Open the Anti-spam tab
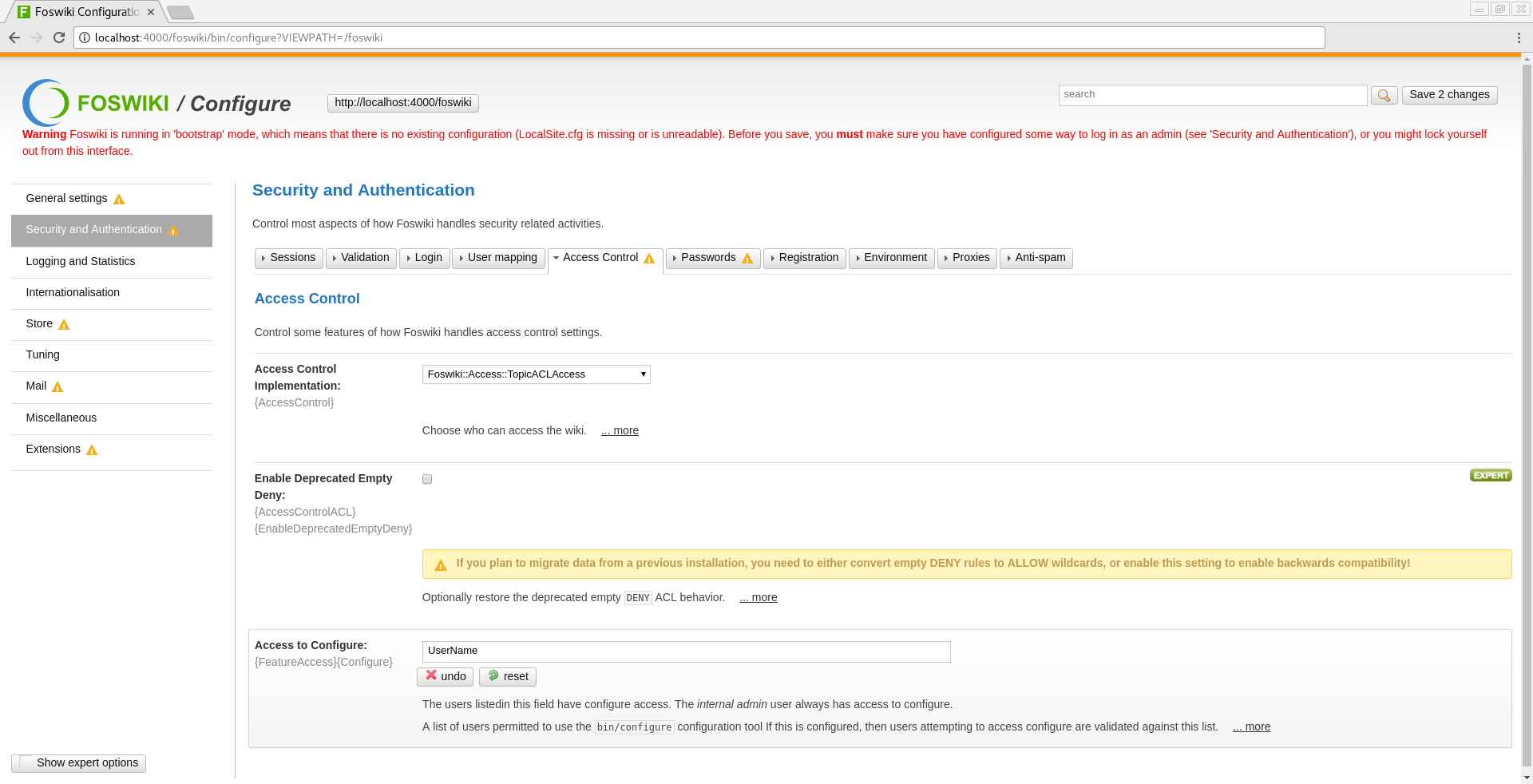This screenshot has width=1533, height=784. [1036, 258]
